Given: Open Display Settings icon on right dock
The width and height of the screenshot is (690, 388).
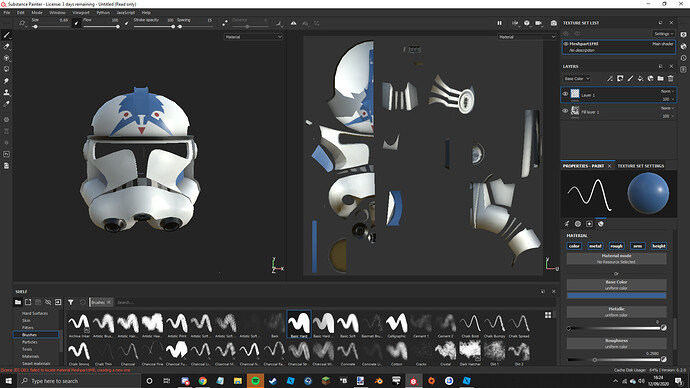Looking at the screenshot, I should 683,35.
